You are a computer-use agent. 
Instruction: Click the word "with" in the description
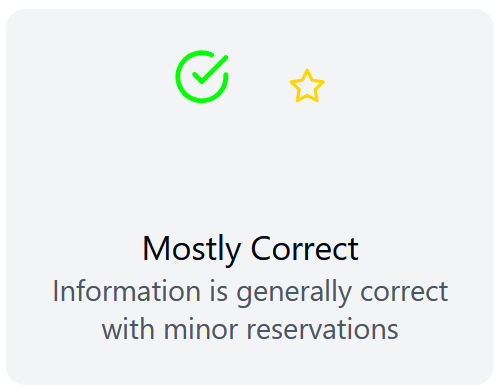click(x=128, y=329)
